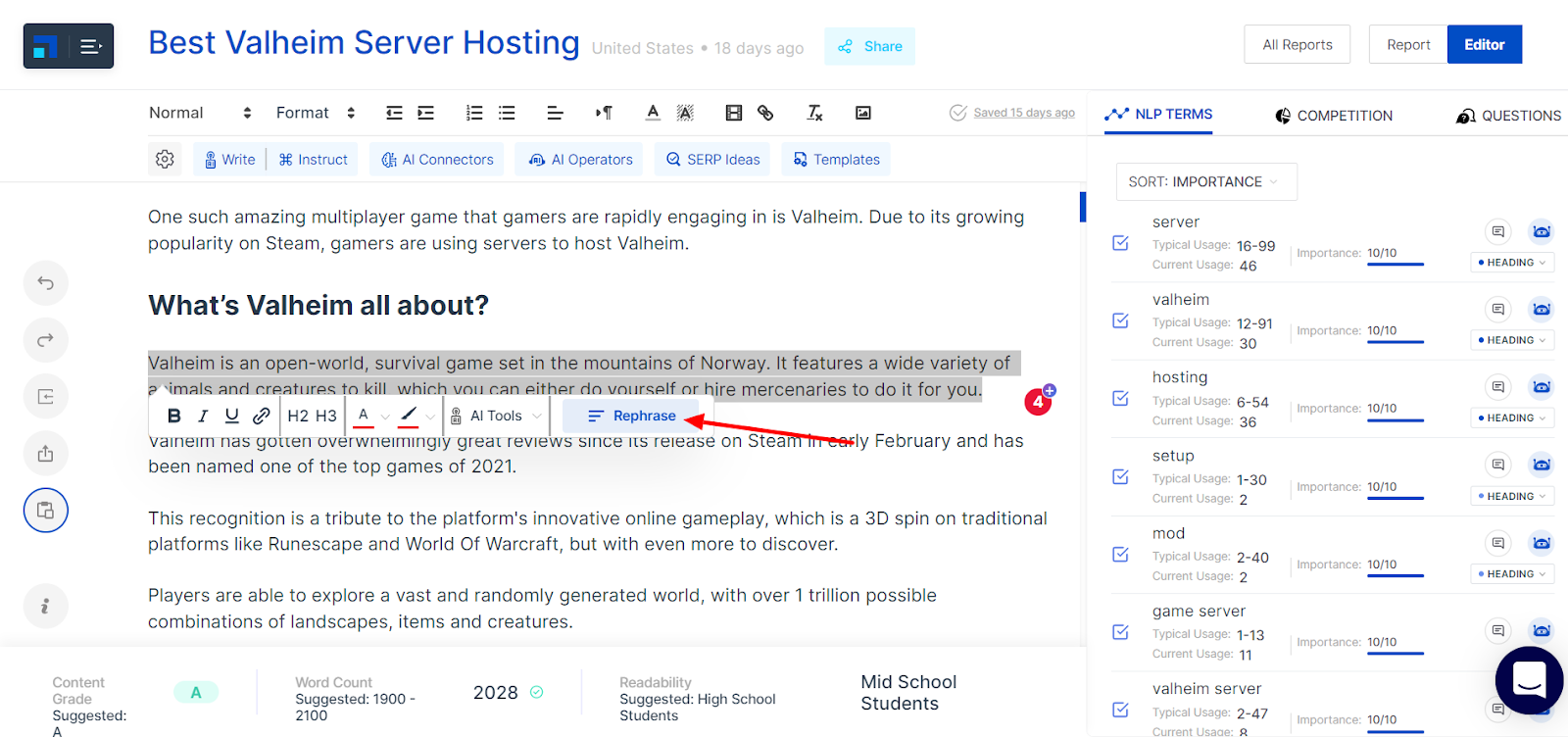Open Heading dropdown for mod term

pos(1512,574)
